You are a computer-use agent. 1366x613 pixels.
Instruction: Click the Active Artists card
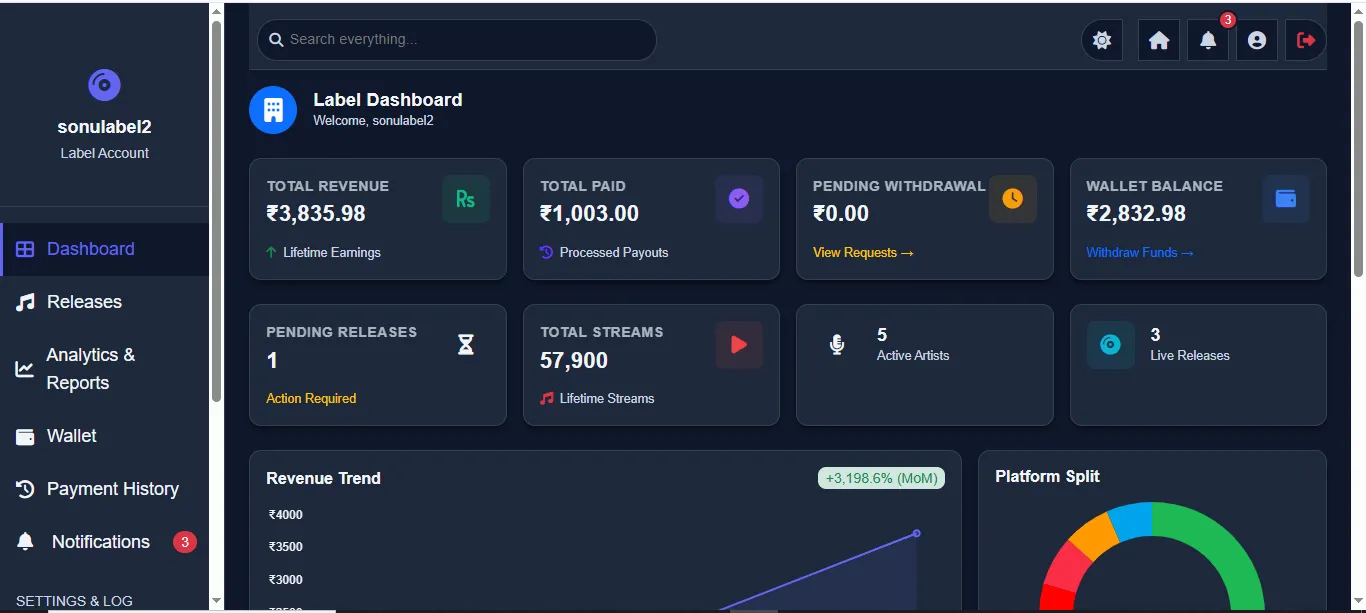tap(924, 365)
